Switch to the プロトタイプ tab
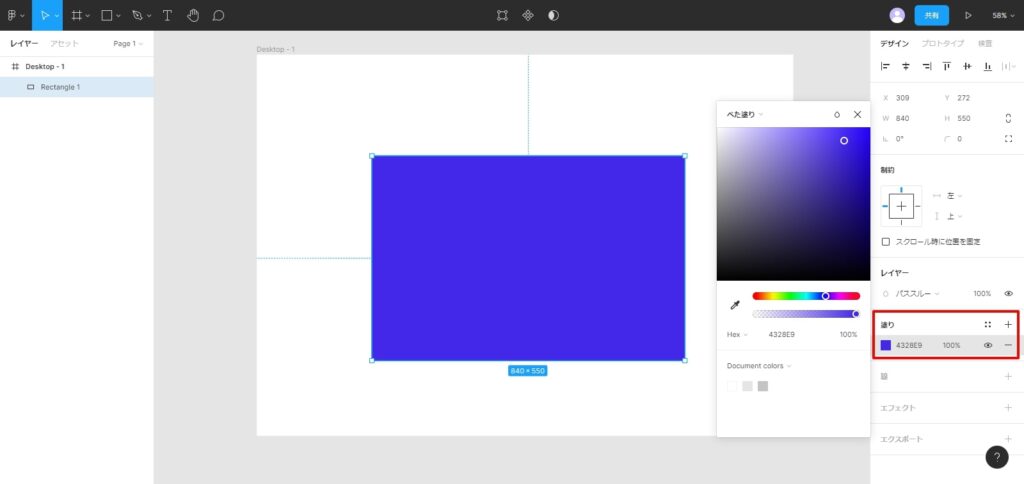This screenshot has width=1024, height=484. [942, 44]
